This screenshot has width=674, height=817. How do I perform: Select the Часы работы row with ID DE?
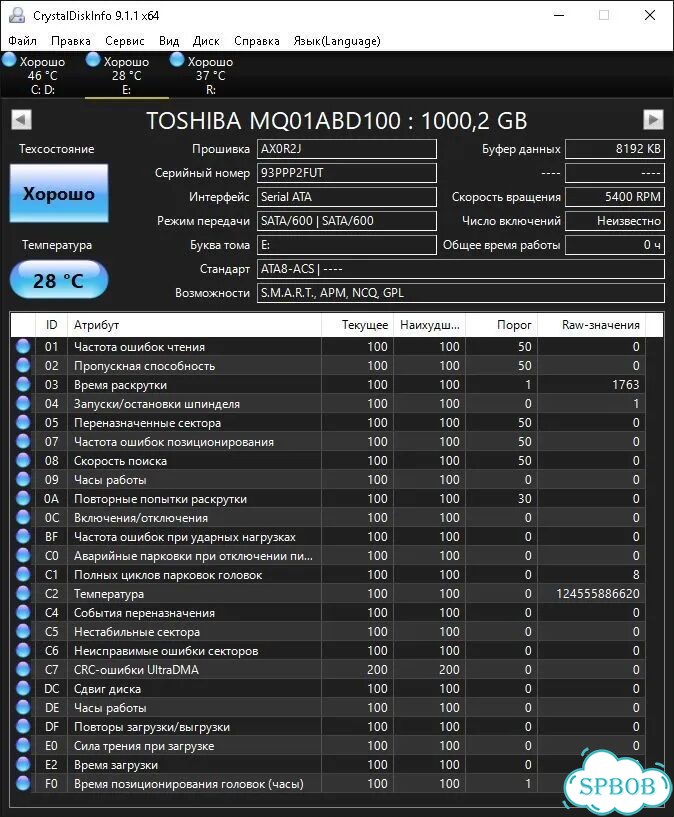pos(328,708)
